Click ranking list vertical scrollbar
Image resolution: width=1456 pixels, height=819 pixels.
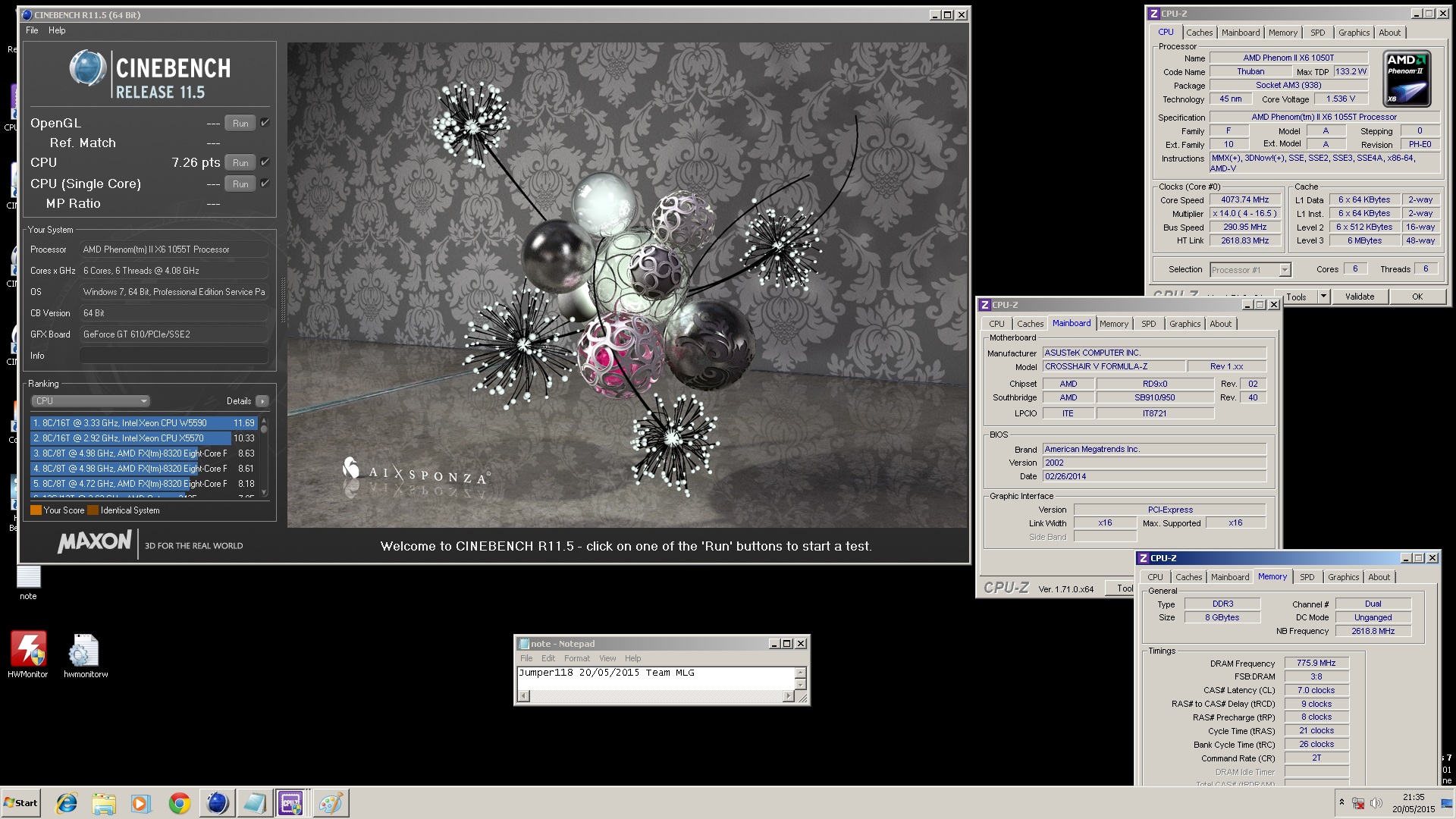tap(264, 456)
